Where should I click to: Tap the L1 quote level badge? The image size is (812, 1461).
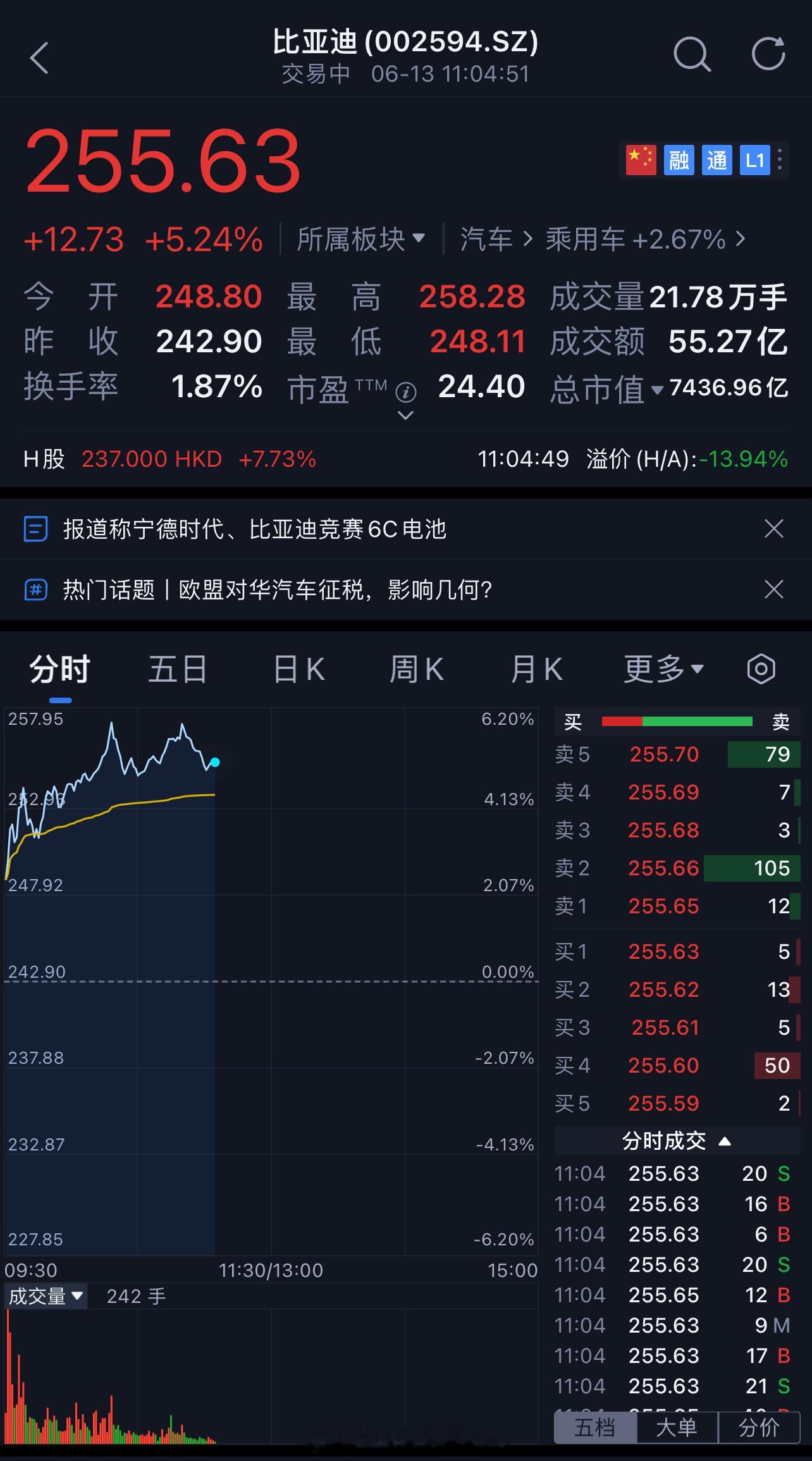point(755,160)
